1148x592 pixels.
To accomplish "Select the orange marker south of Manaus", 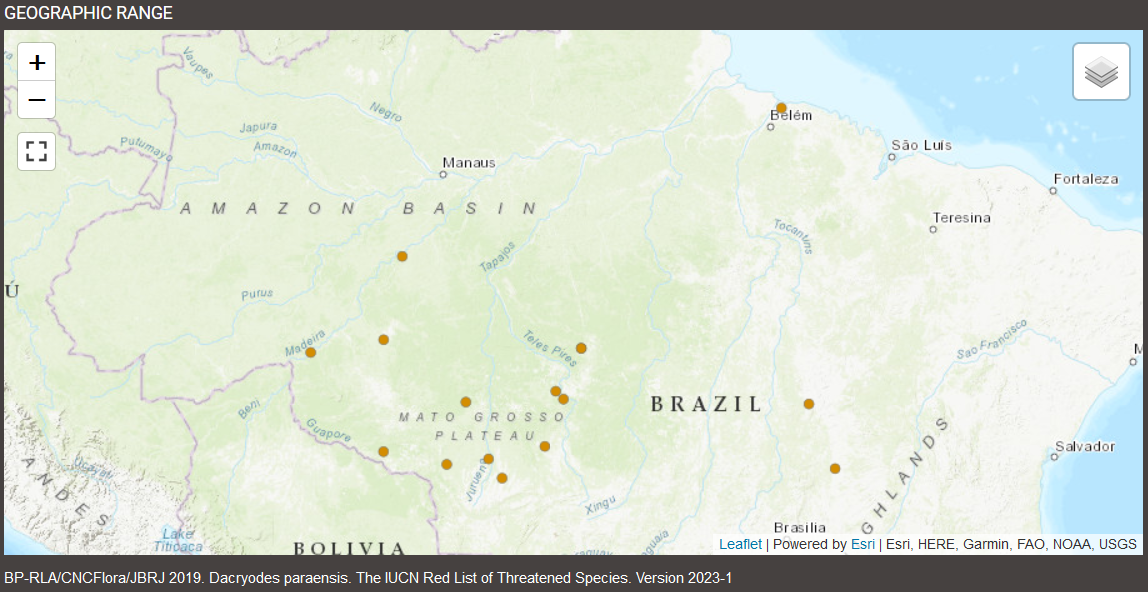I will pos(402,256).
